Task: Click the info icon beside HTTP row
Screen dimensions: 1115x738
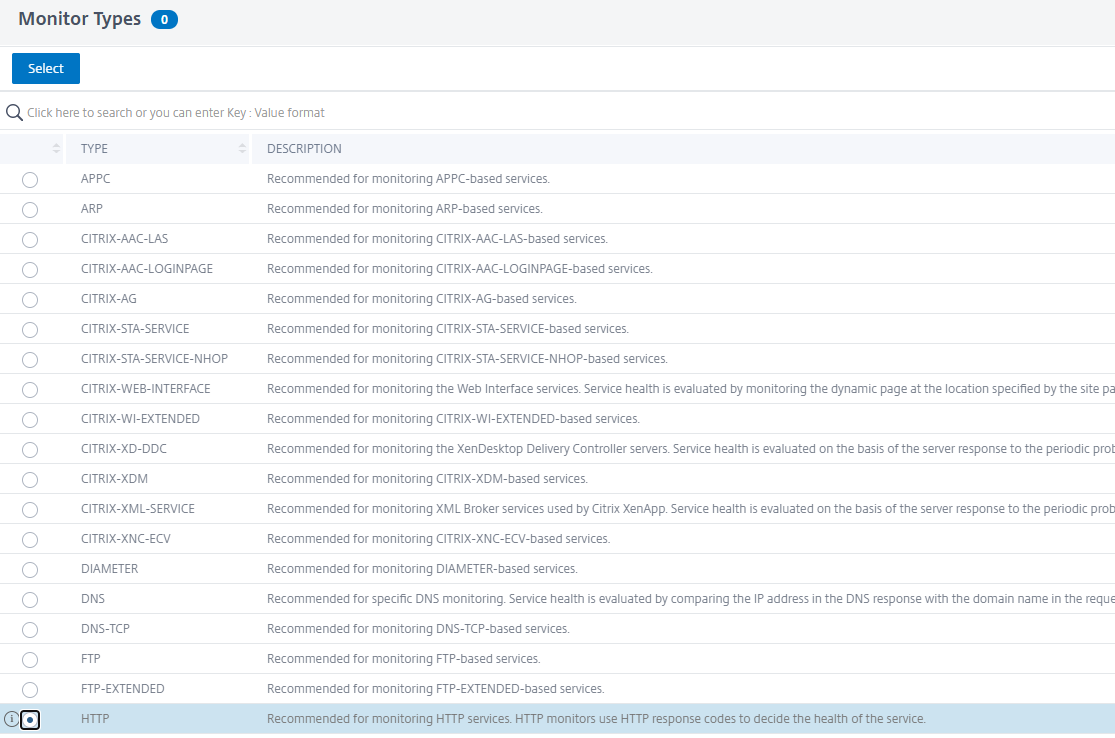Action: pos(12,719)
